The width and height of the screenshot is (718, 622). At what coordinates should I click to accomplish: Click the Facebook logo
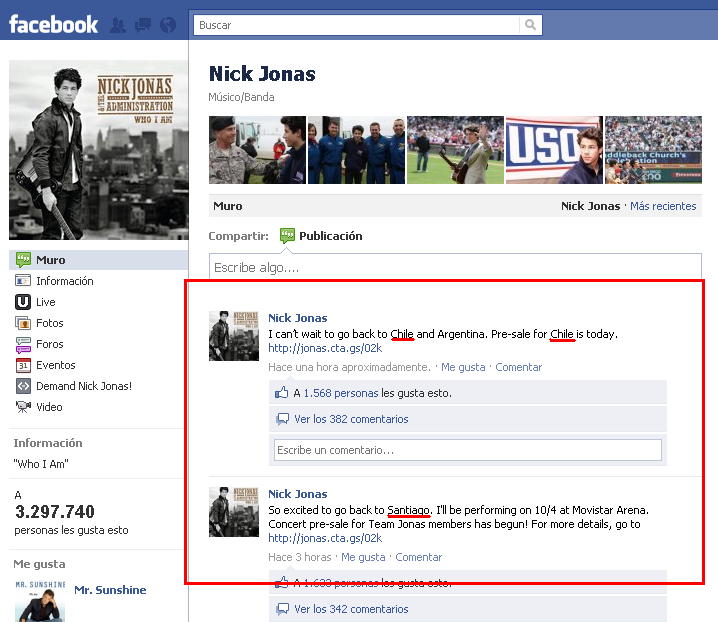point(53,24)
